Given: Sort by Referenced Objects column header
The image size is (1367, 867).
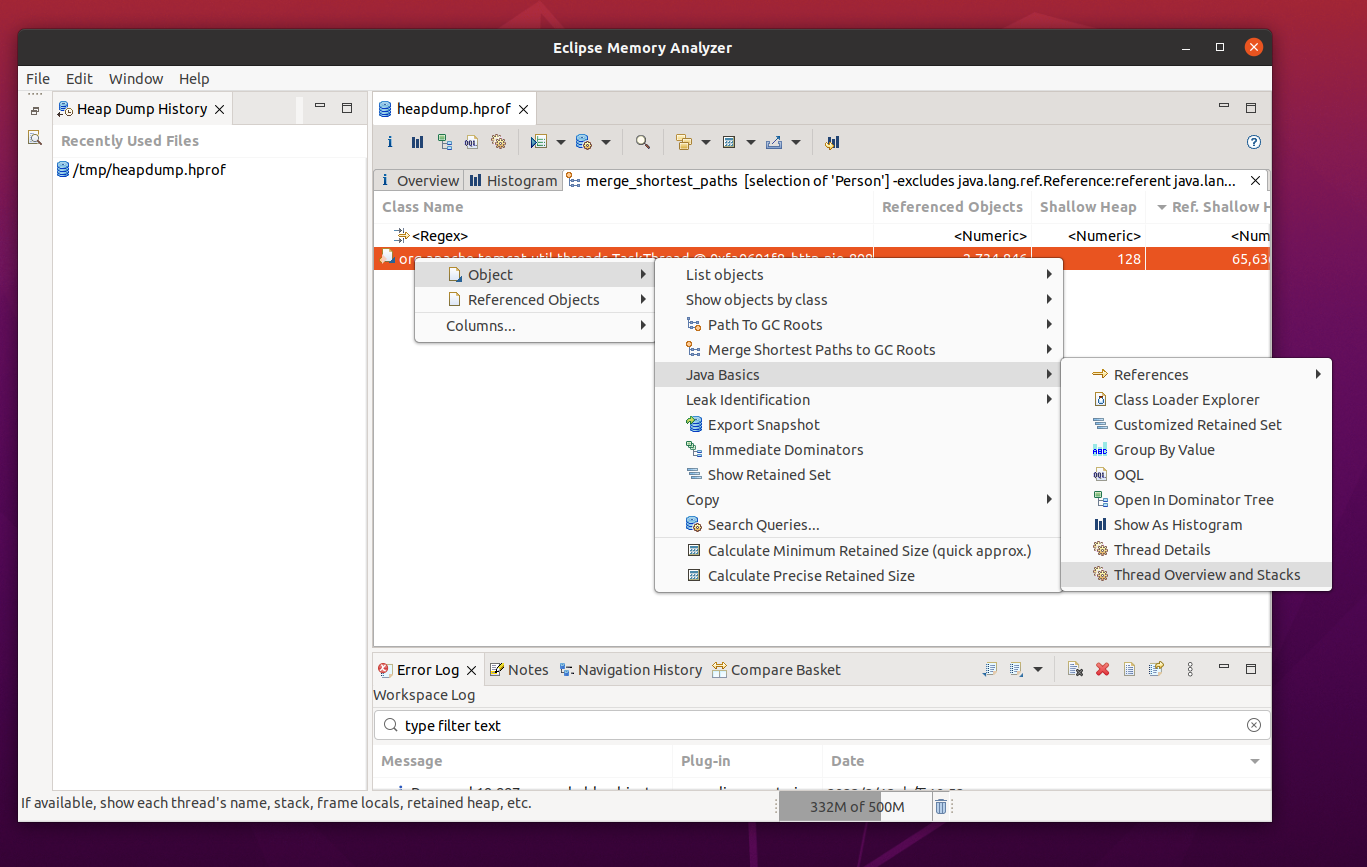Looking at the screenshot, I should tap(952, 207).
